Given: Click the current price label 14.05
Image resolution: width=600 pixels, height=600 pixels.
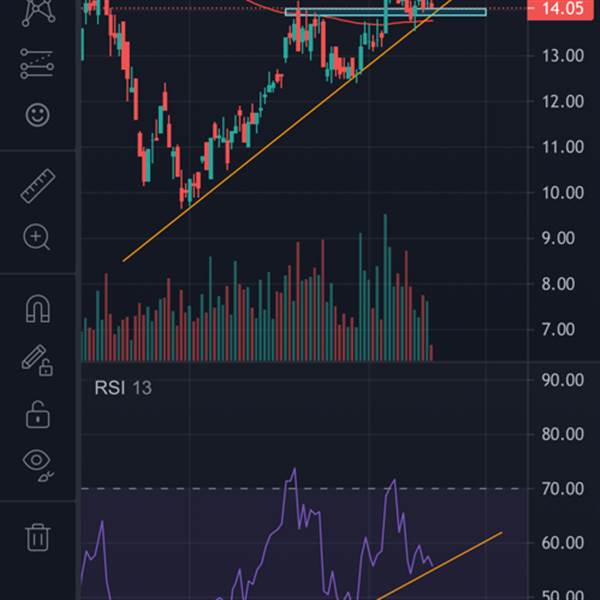Looking at the screenshot, I should (561, 8).
